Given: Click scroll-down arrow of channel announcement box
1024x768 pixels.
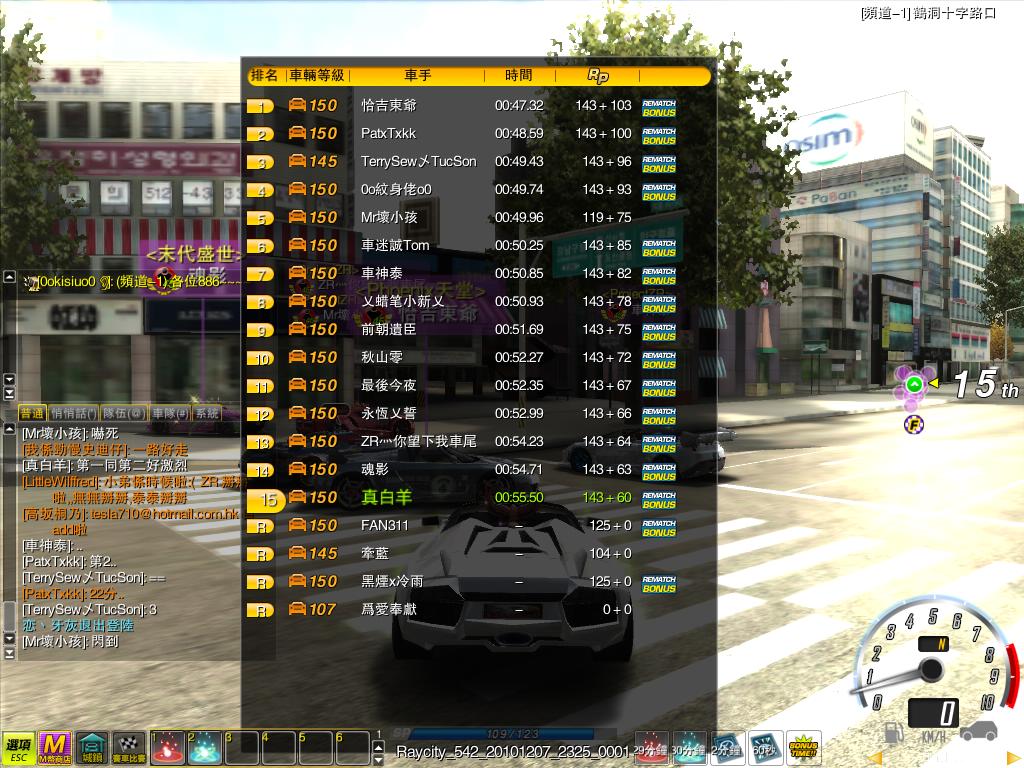Looking at the screenshot, I should pyautogui.click(x=9, y=379).
